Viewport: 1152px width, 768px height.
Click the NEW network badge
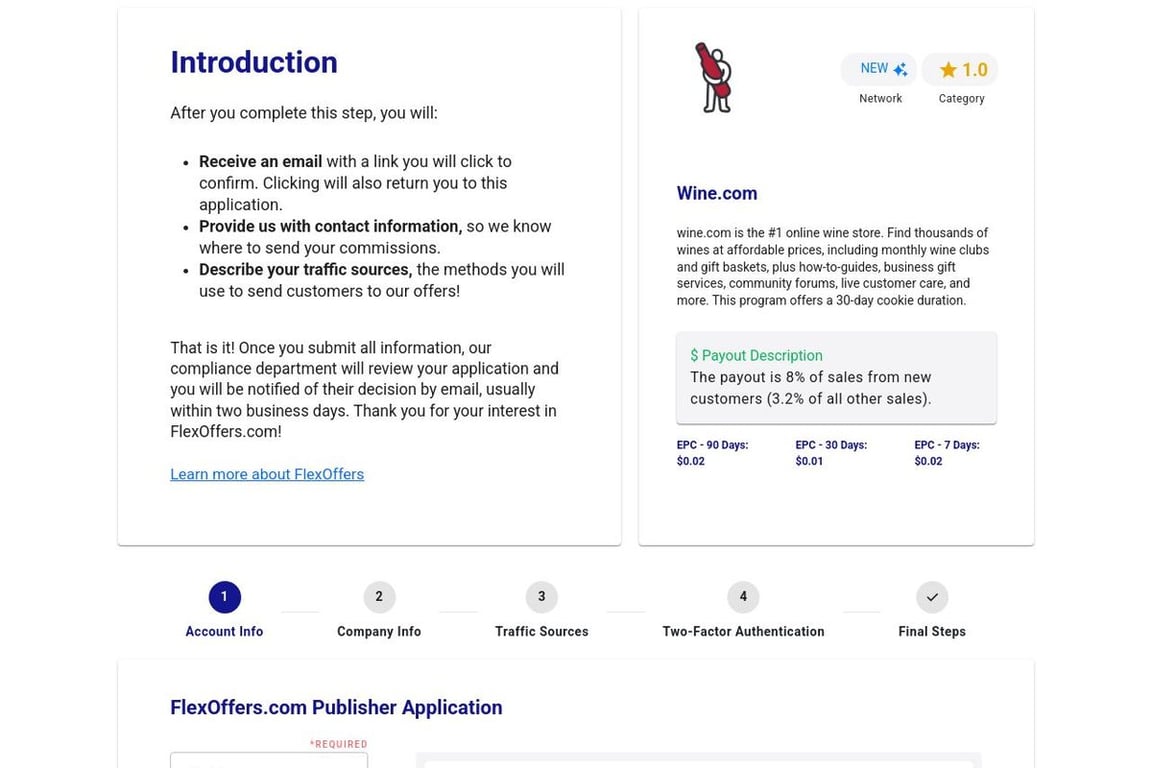879,69
